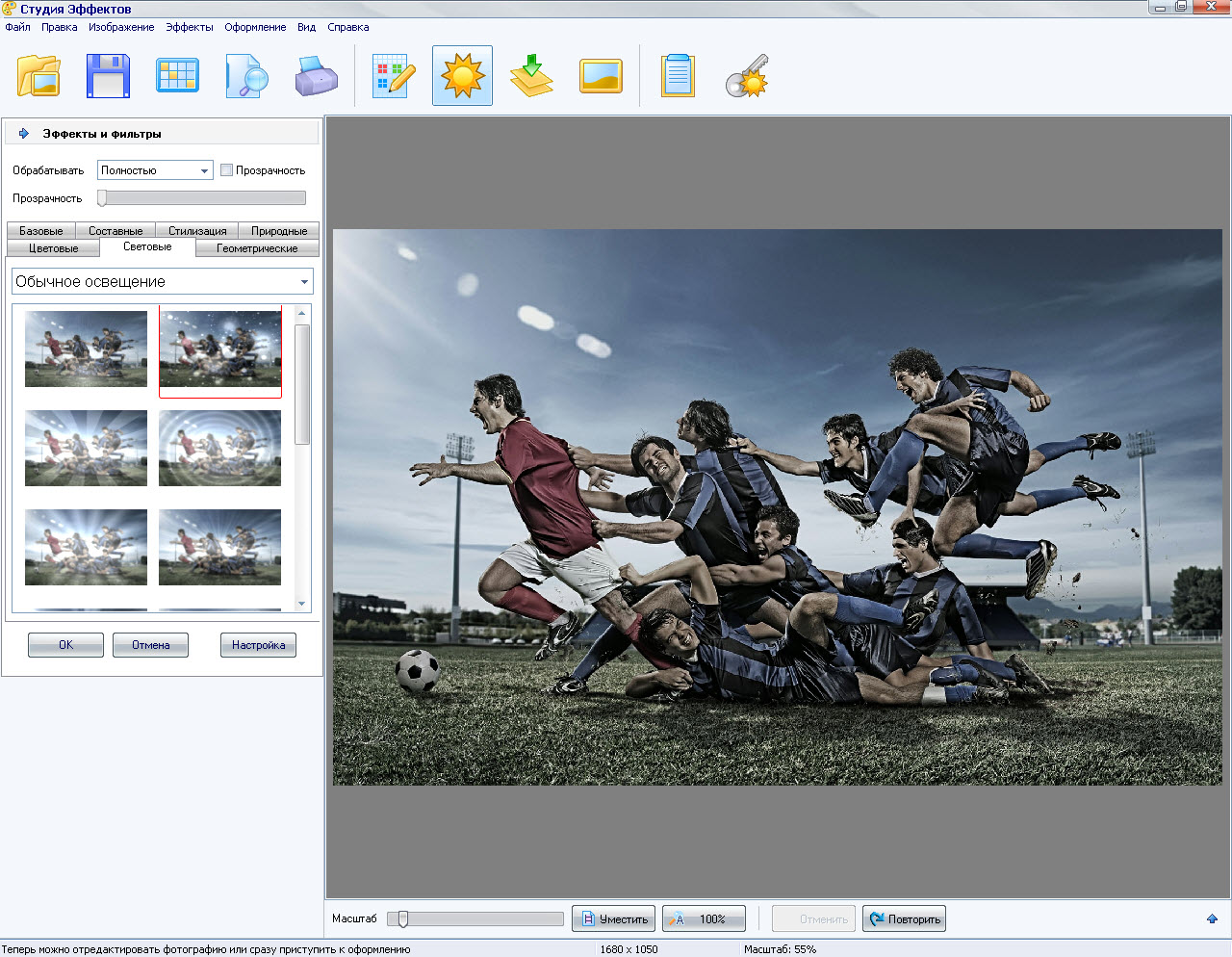
Task: Switch to the Составные tab
Action: click(115, 231)
